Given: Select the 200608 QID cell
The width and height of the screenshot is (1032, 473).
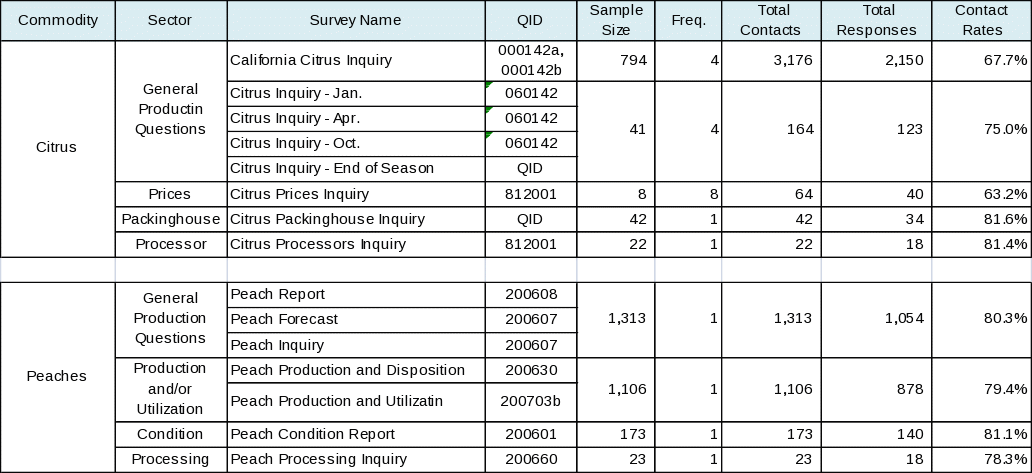Looking at the screenshot, I should pos(531,295).
